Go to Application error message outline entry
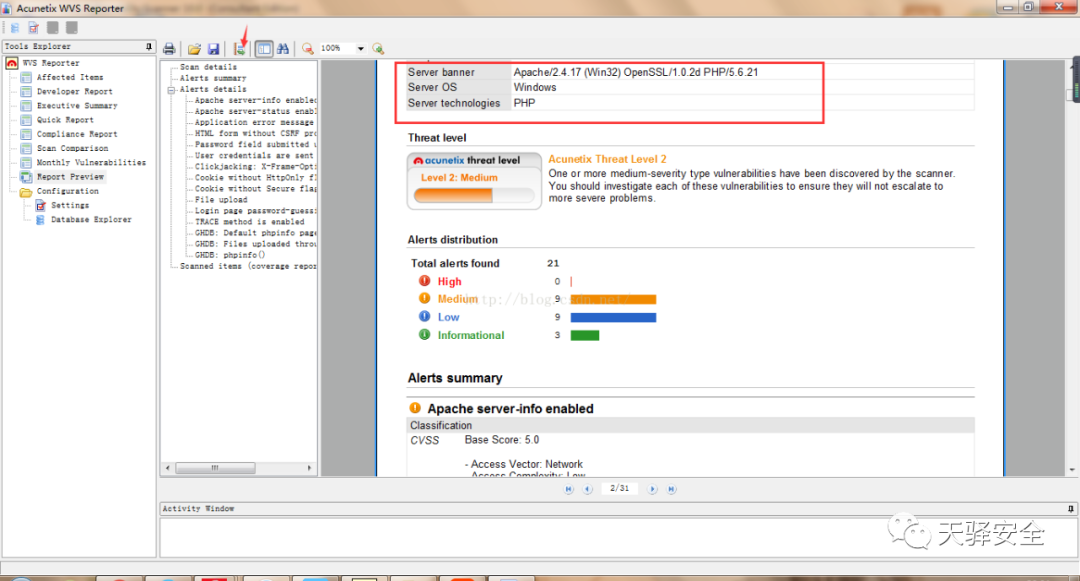Image resolution: width=1080 pixels, height=581 pixels. (253, 123)
